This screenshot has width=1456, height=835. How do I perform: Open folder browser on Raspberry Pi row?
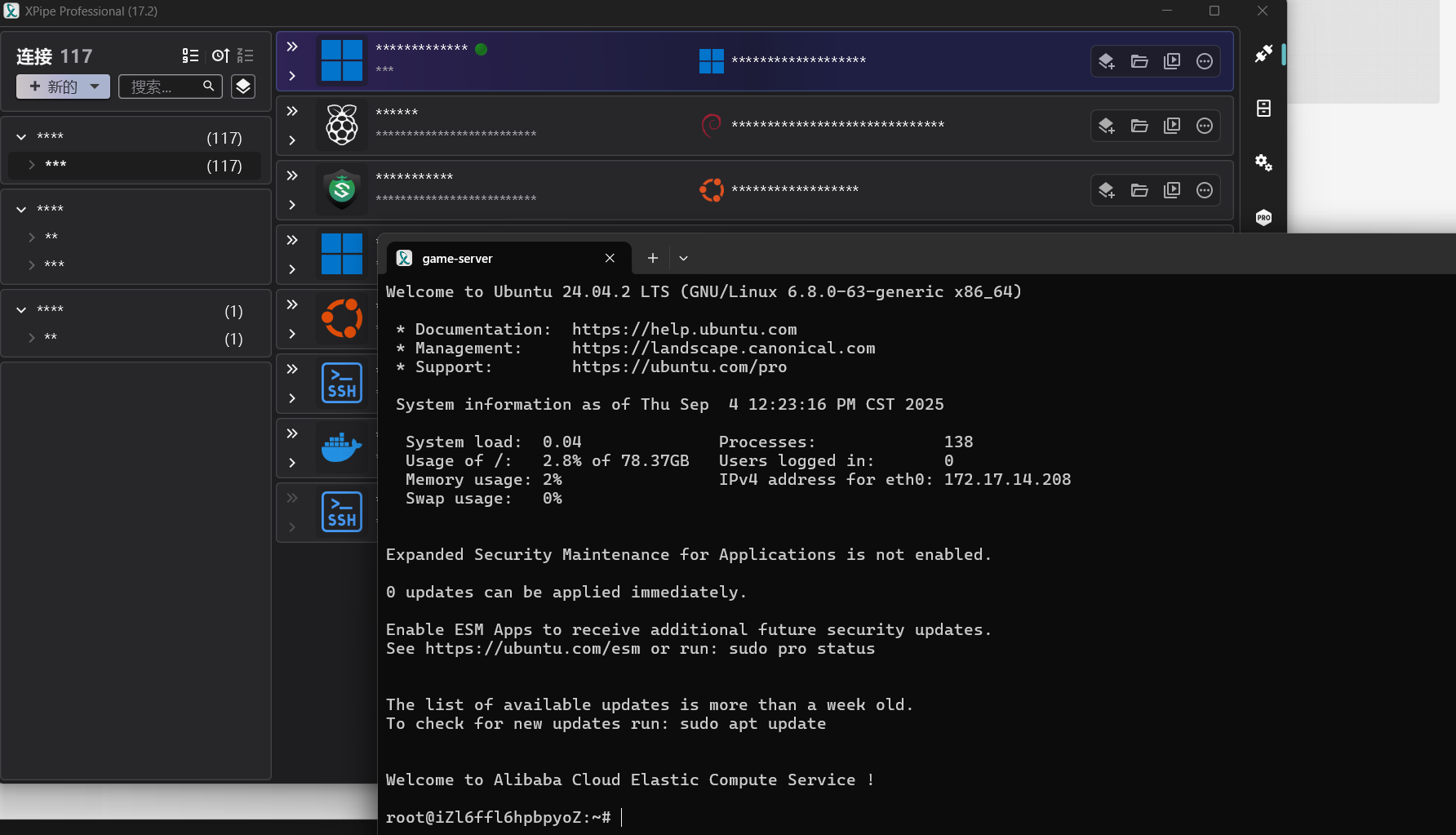click(x=1139, y=126)
